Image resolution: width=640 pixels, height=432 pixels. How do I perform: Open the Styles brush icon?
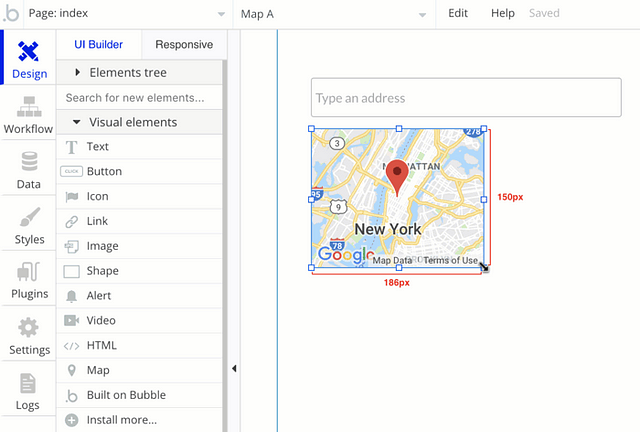coord(29,217)
